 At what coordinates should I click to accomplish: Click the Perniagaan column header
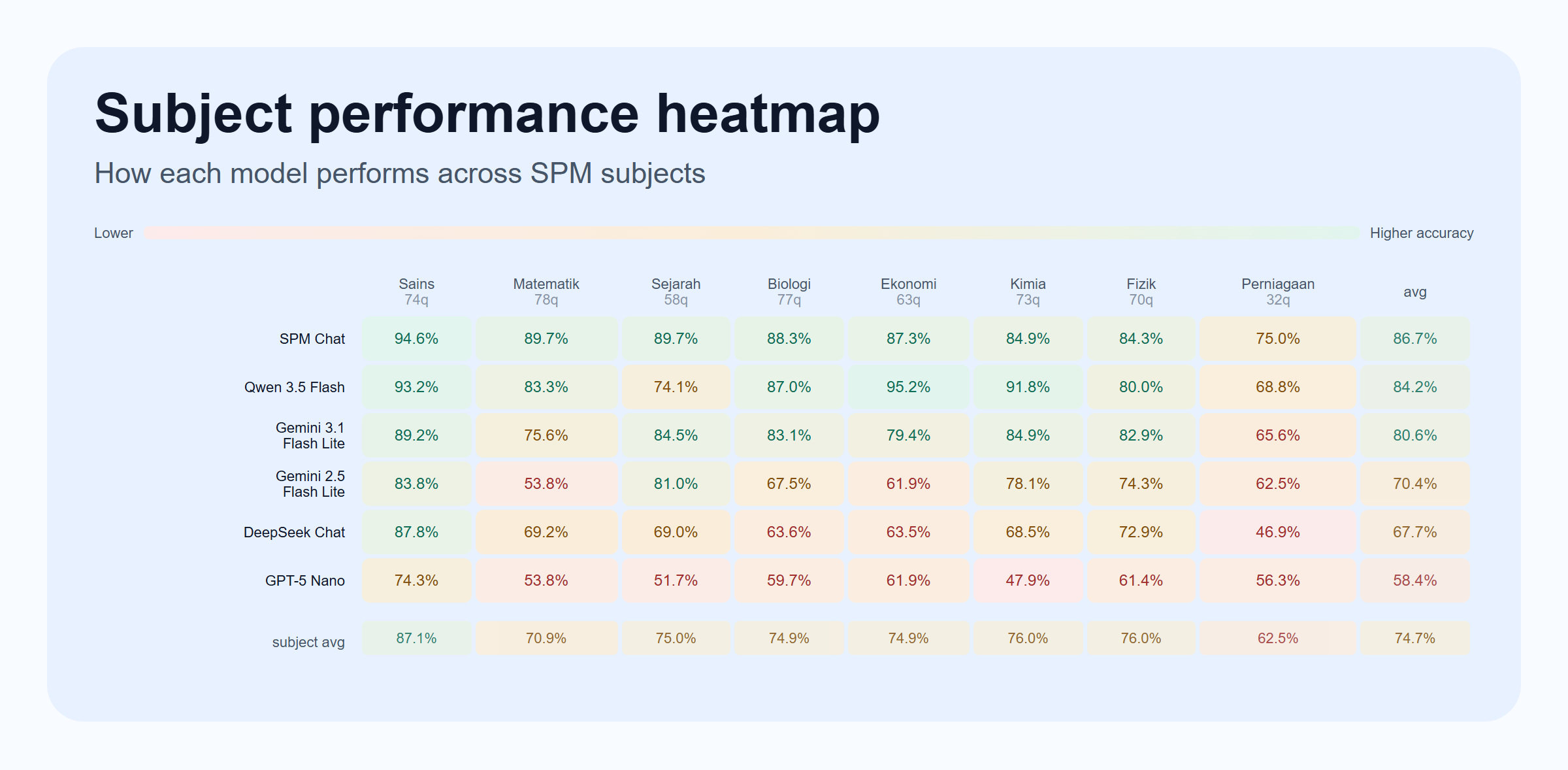click(1277, 292)
